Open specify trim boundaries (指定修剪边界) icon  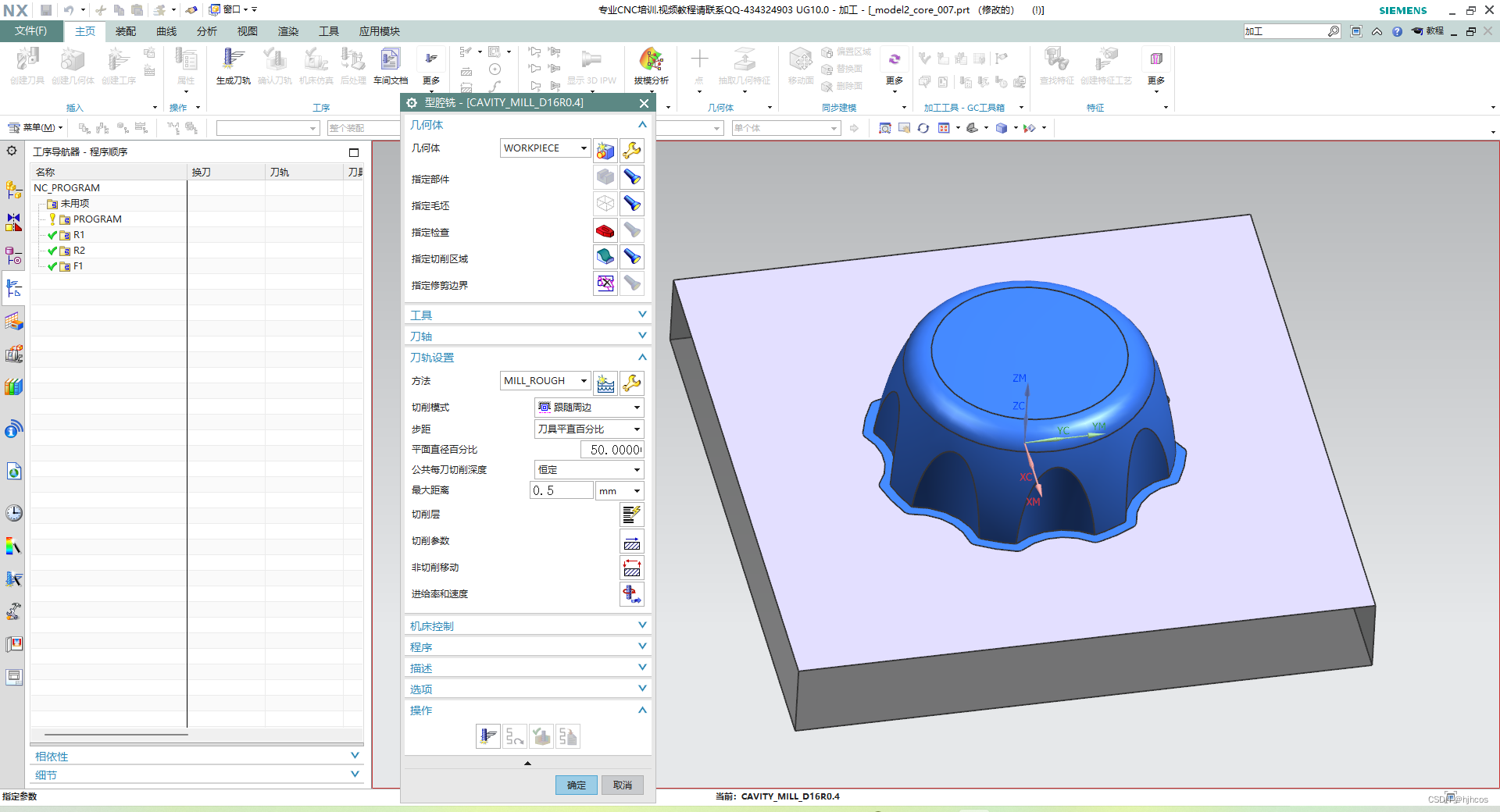(605, 283)
